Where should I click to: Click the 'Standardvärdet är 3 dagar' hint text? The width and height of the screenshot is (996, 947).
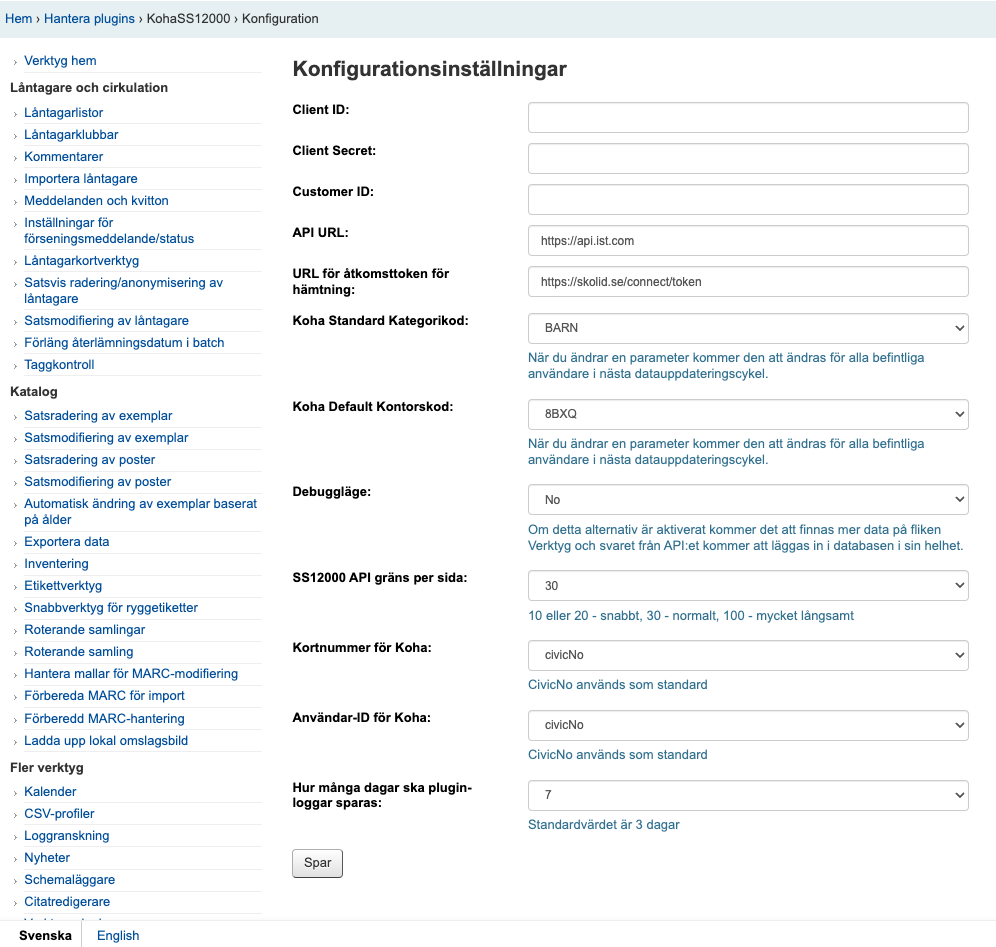(x=603, y=824)
